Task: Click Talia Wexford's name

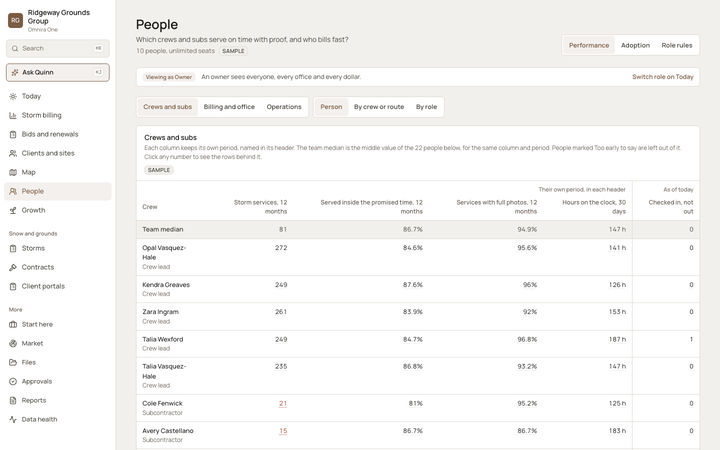Action: coord(163,339)
